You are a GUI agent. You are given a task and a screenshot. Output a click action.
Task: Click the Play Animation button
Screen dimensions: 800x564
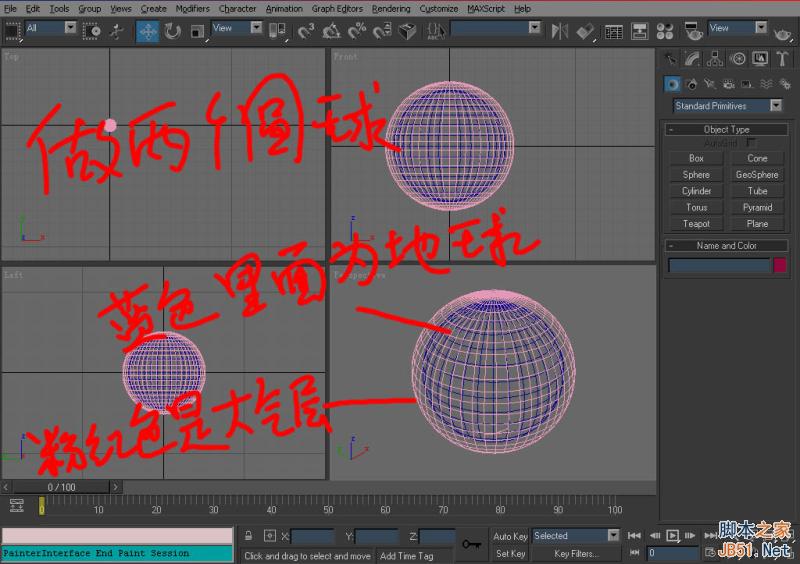(x=672, y=535)
